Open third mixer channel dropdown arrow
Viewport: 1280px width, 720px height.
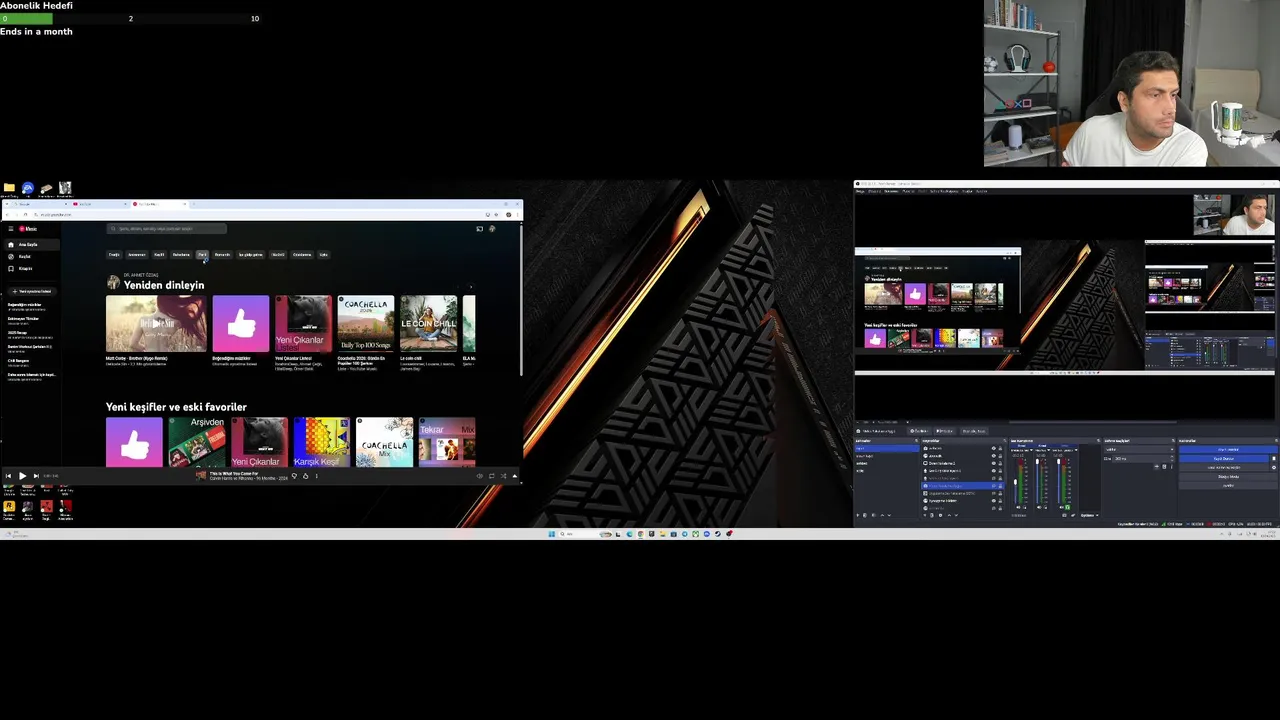pyautogui.click(x=1076, y=450)
